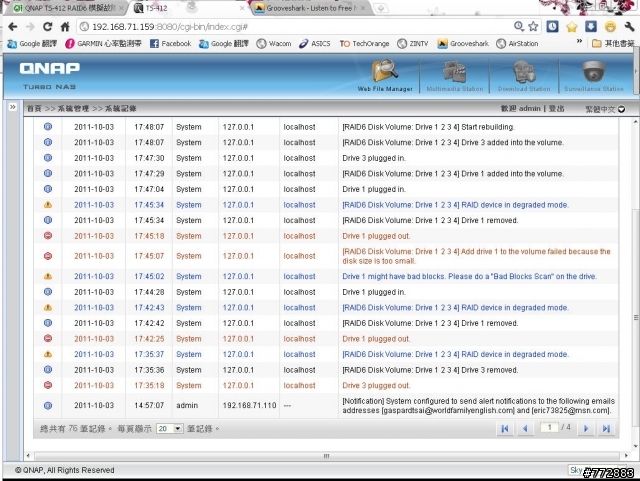Select the "Bad Blocks Scan" warning message
Viewport: 640px width, 481px height.
click(469, 276)
